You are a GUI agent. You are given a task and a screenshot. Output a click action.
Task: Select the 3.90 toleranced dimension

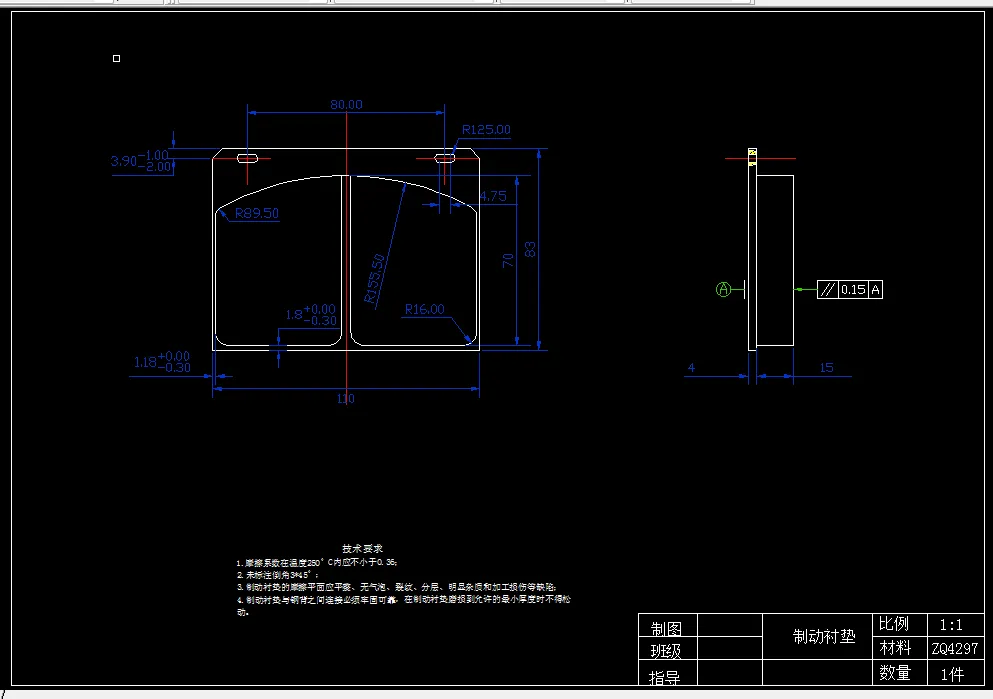[x=141, y=161]
